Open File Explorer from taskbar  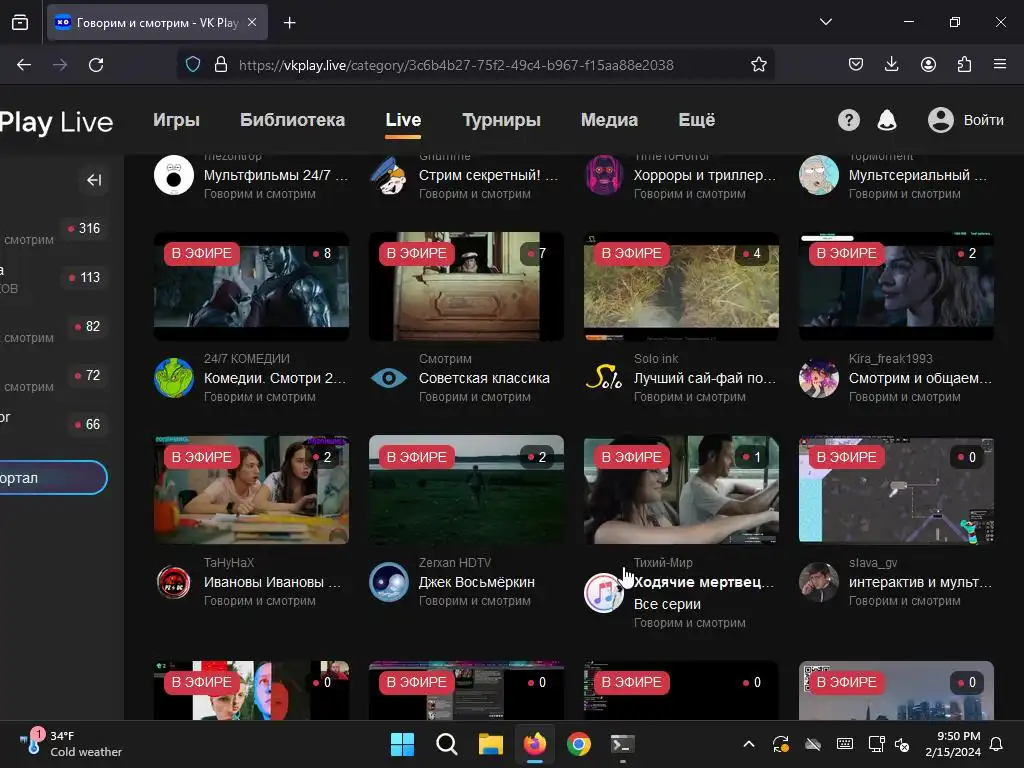490,744
